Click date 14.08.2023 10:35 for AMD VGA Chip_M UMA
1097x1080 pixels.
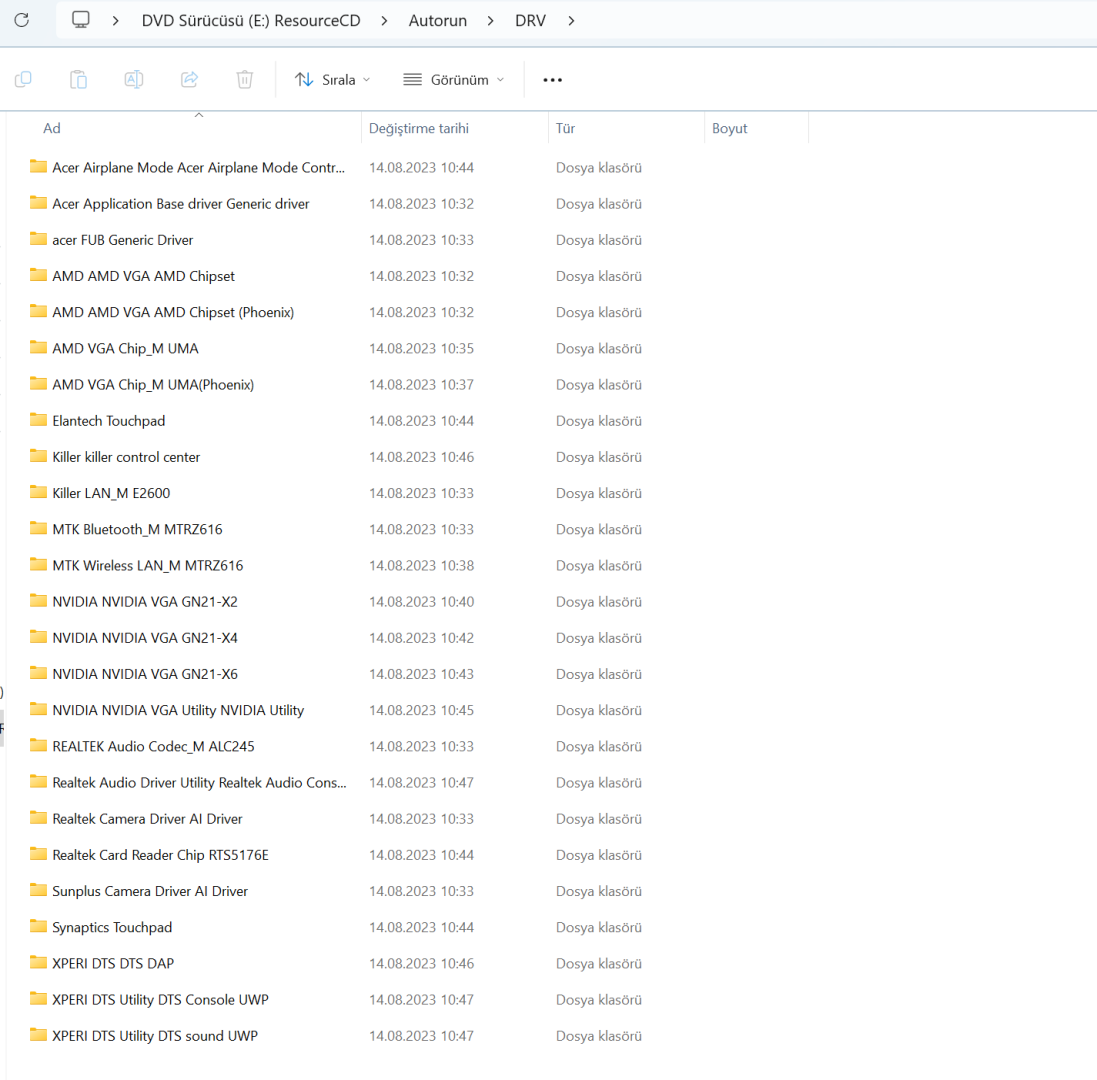(421, 348)
